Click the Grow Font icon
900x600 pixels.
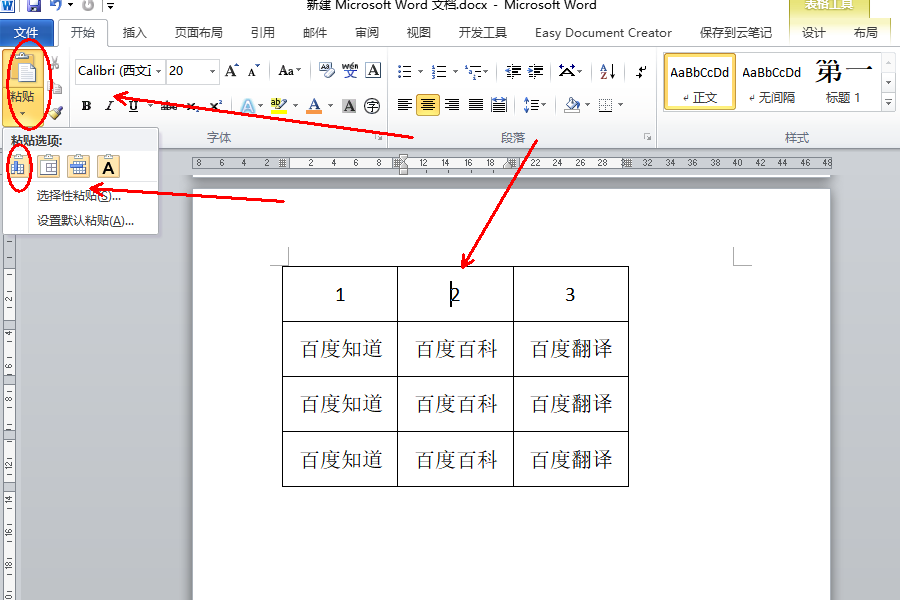click(x=231, y=71)
